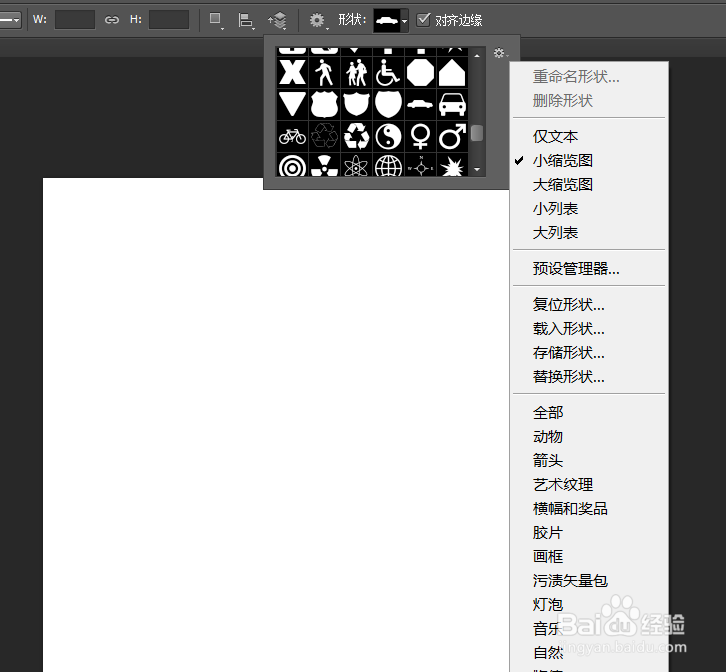Select the globe grid shape

coord(388,165)
